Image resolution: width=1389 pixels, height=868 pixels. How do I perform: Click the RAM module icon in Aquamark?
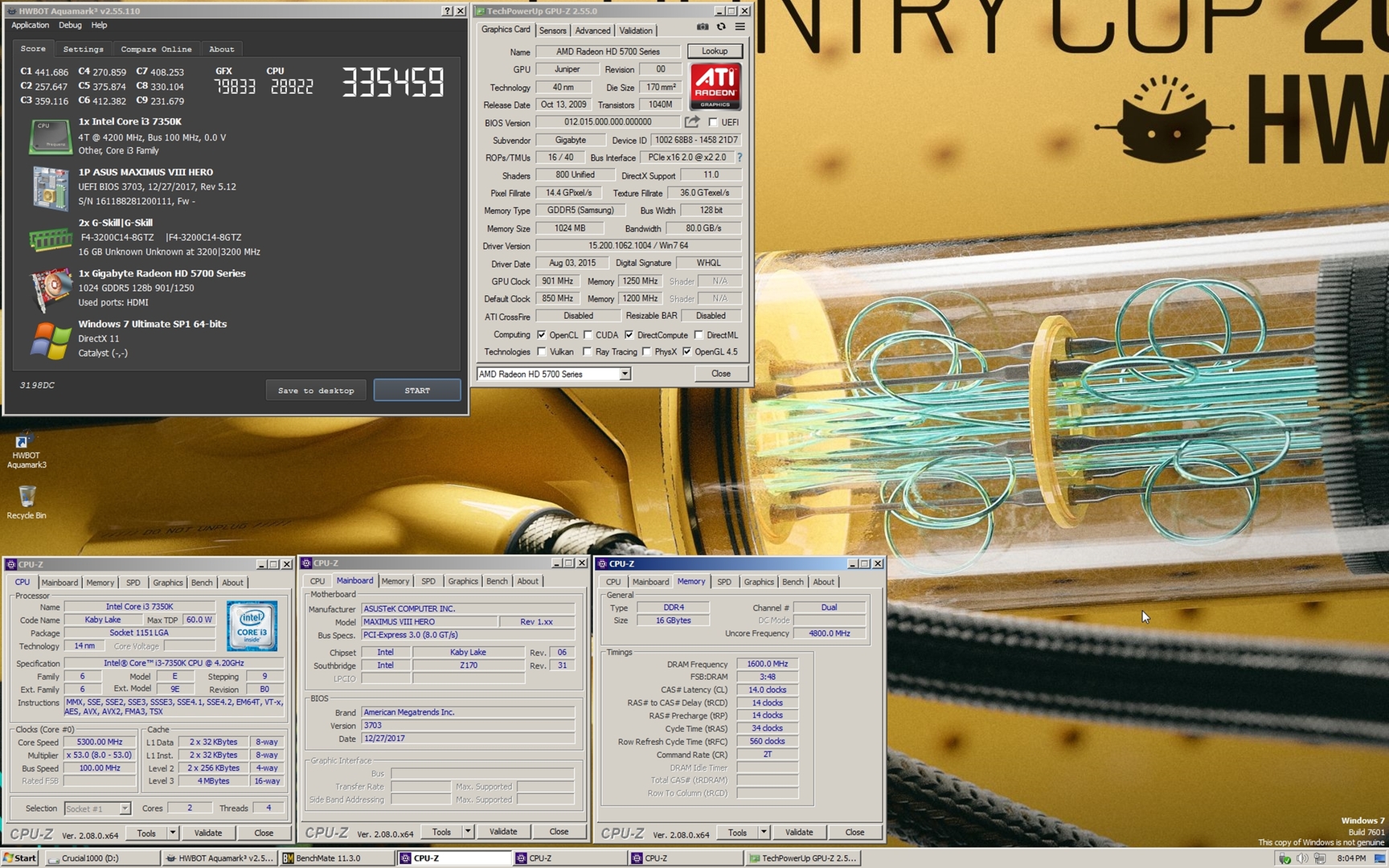tap(51, 239)
